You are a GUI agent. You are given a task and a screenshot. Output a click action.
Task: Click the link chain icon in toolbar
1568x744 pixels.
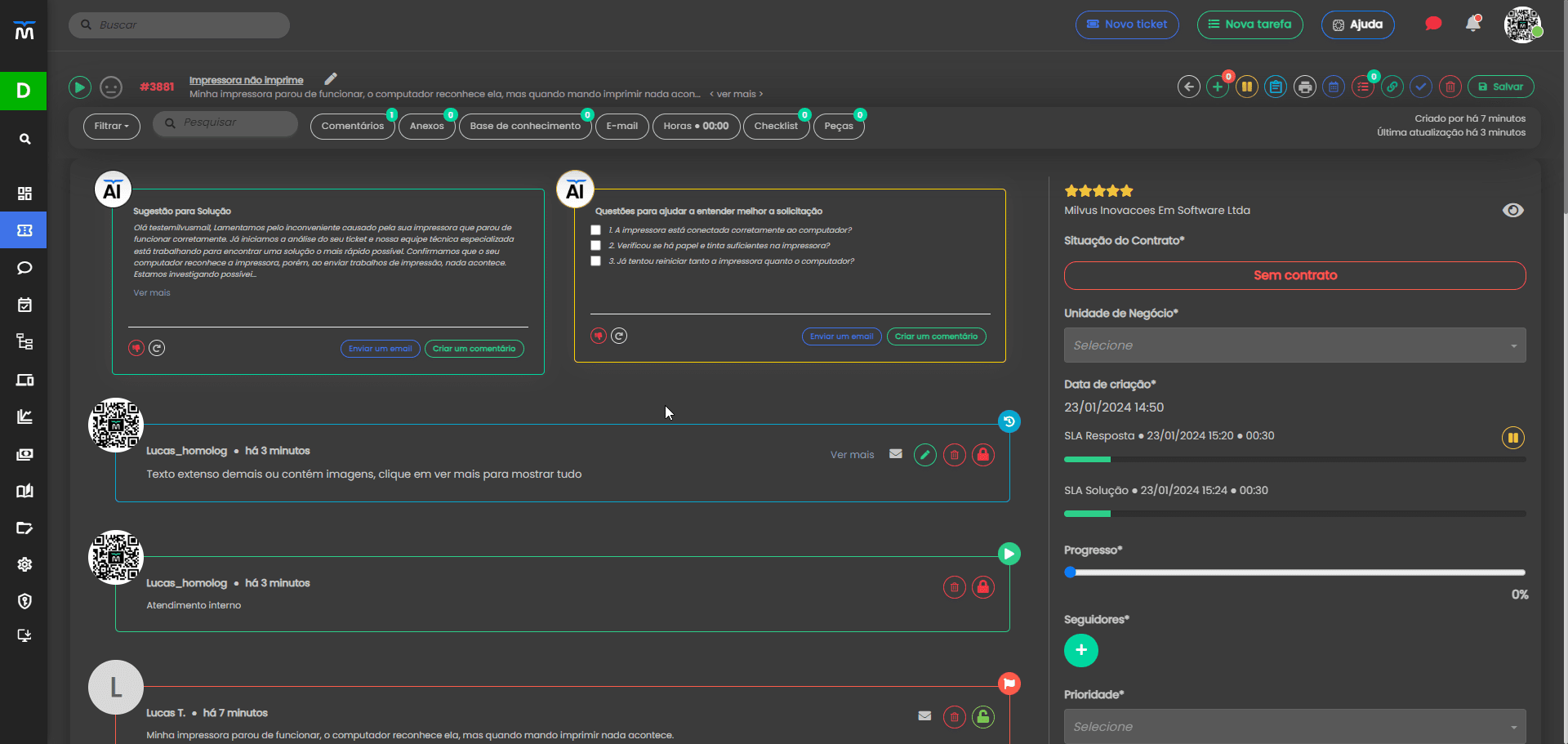tap(1392, 87)
